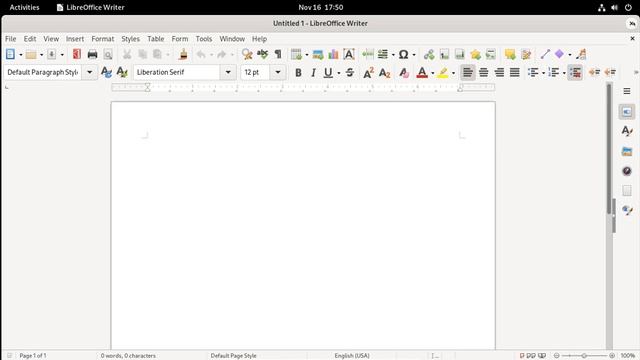Align text left
The width and height of the screenshot is (640, 360).
click(468, 73)
